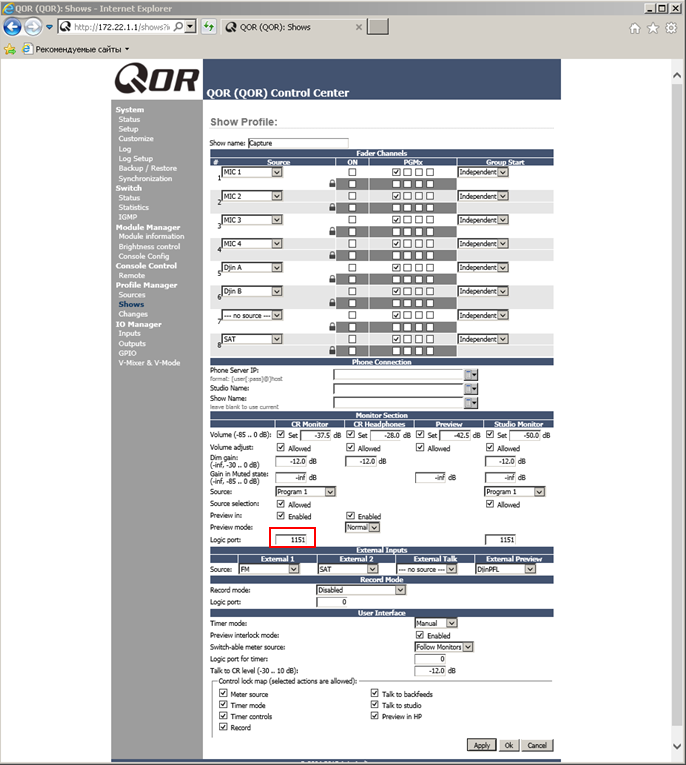Image resolution: width=686 pixels, height=765 pixels.
Task: Open the browser Home icon
Action: (x=634, y=28)
